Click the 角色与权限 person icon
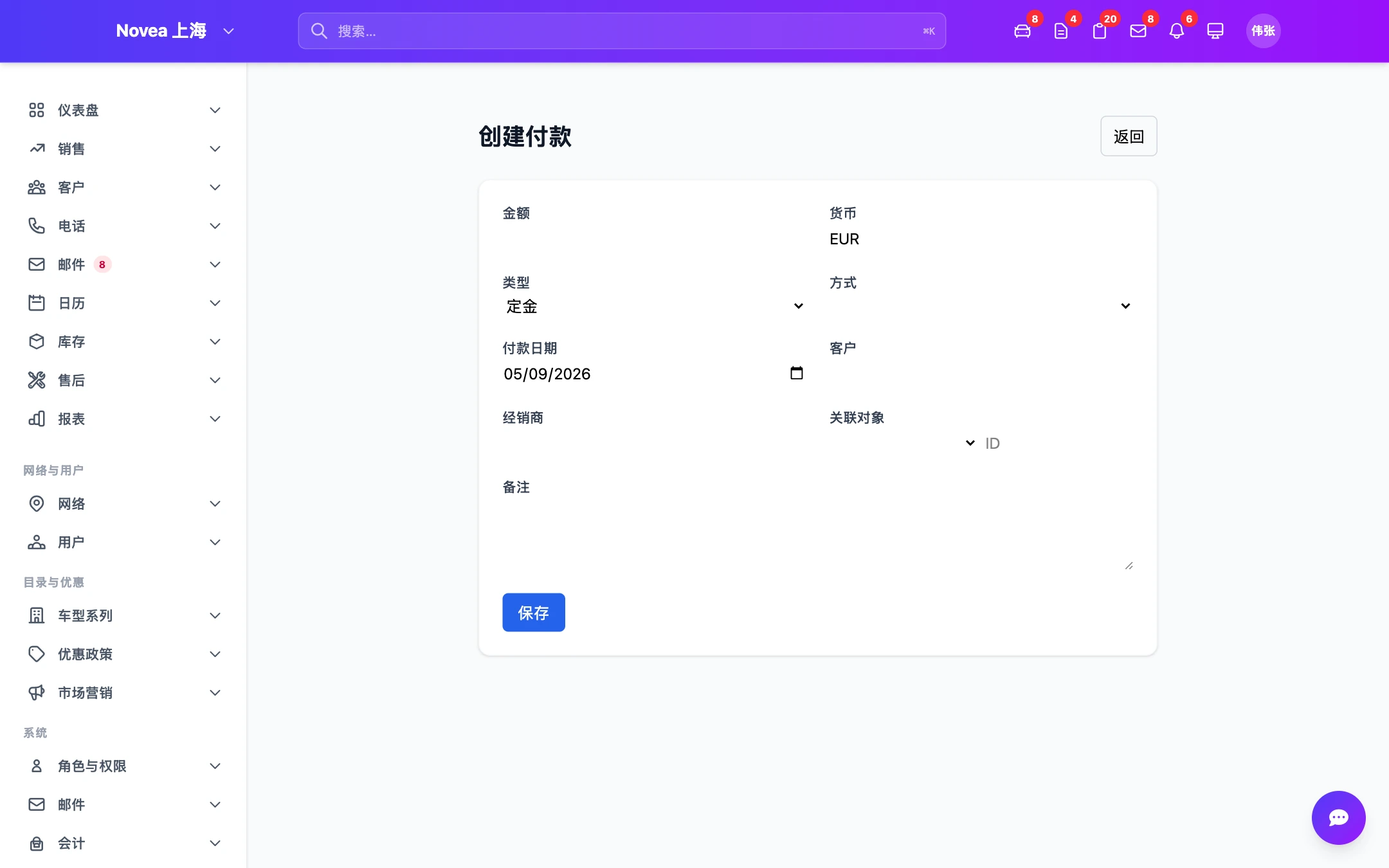 [x=37, y=766]
